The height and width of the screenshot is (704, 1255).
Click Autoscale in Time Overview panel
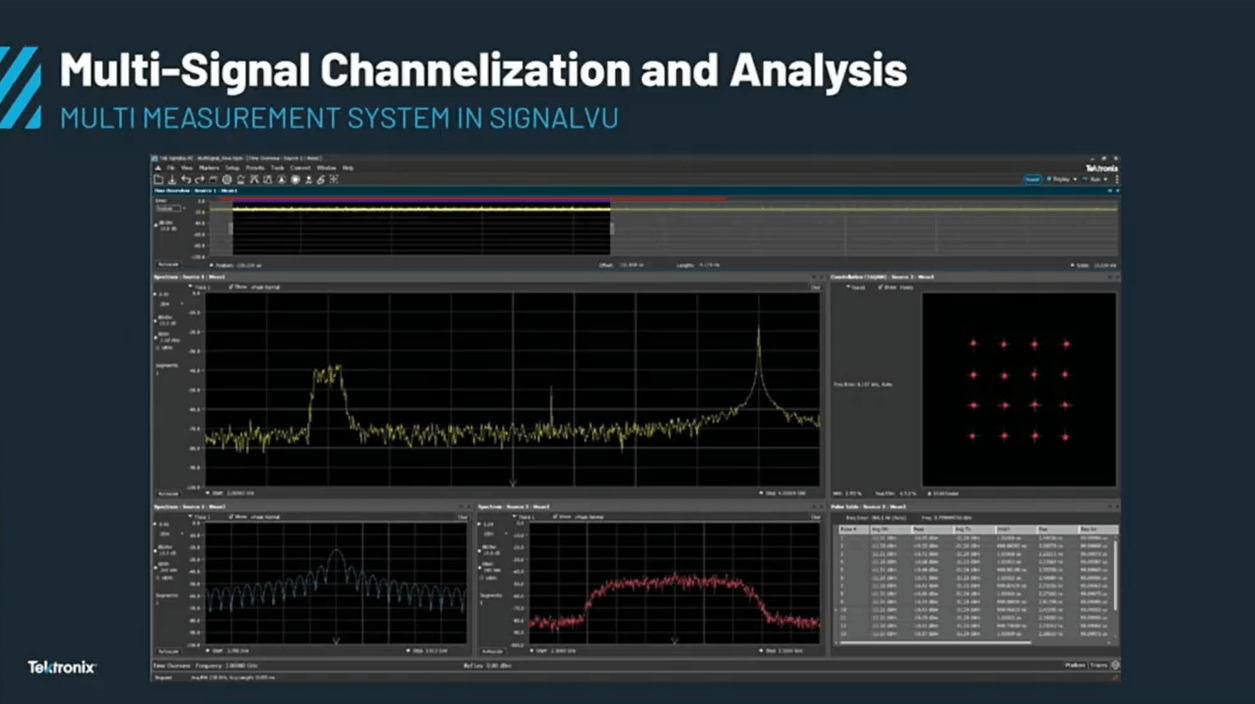coord(168,264)
